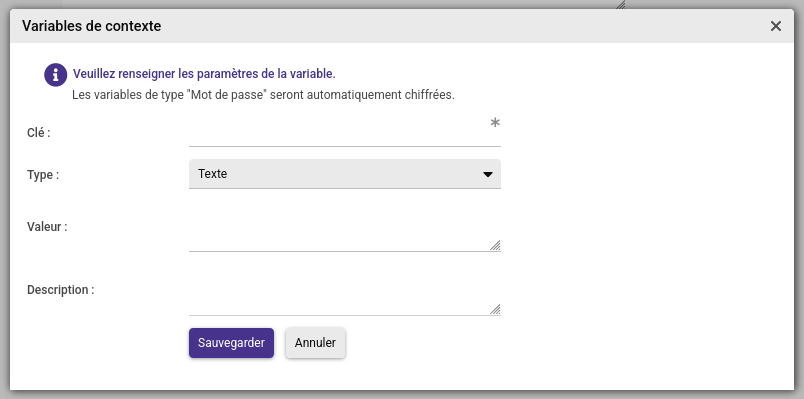
Task: Click the 'Variables de contexte' dialog title
Action: point(91,26)
